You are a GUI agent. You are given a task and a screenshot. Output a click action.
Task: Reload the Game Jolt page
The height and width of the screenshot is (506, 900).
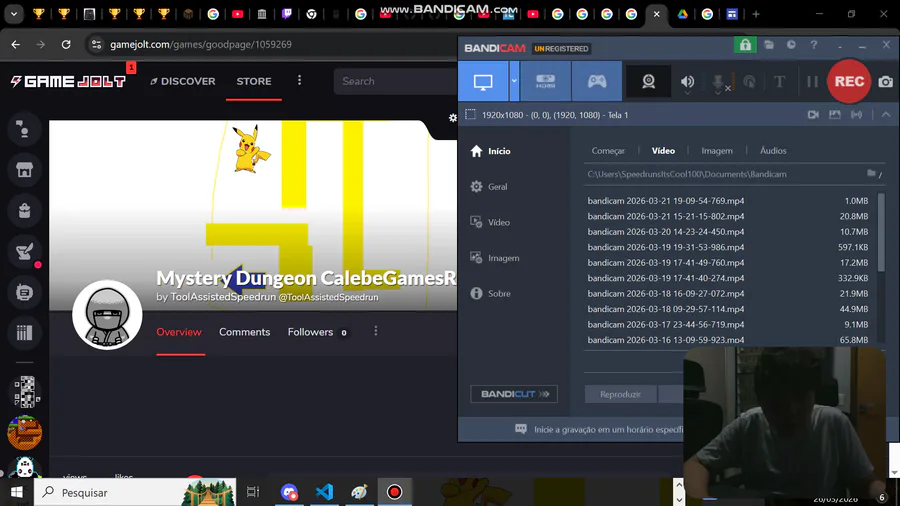[66, 44]
